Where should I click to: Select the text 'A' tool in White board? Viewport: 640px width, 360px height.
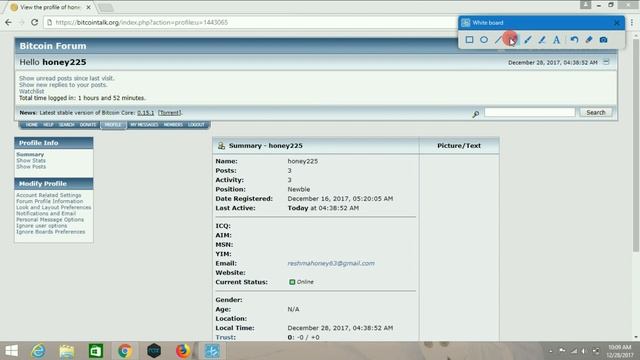pos(556,40)
